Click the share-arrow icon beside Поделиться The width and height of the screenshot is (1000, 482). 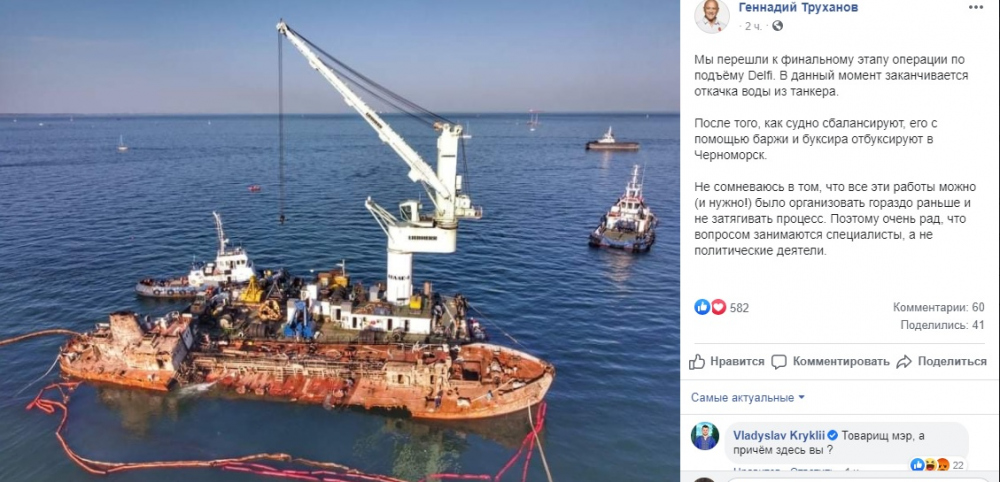[904, 362]
